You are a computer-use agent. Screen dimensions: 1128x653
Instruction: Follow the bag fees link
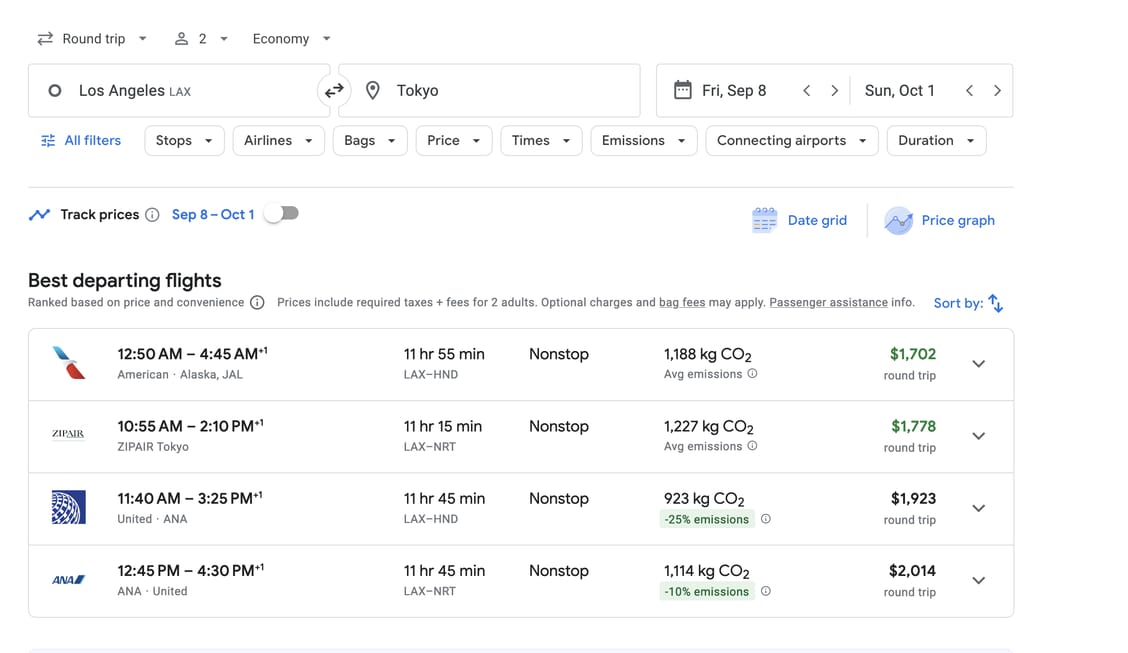point(681,302)
